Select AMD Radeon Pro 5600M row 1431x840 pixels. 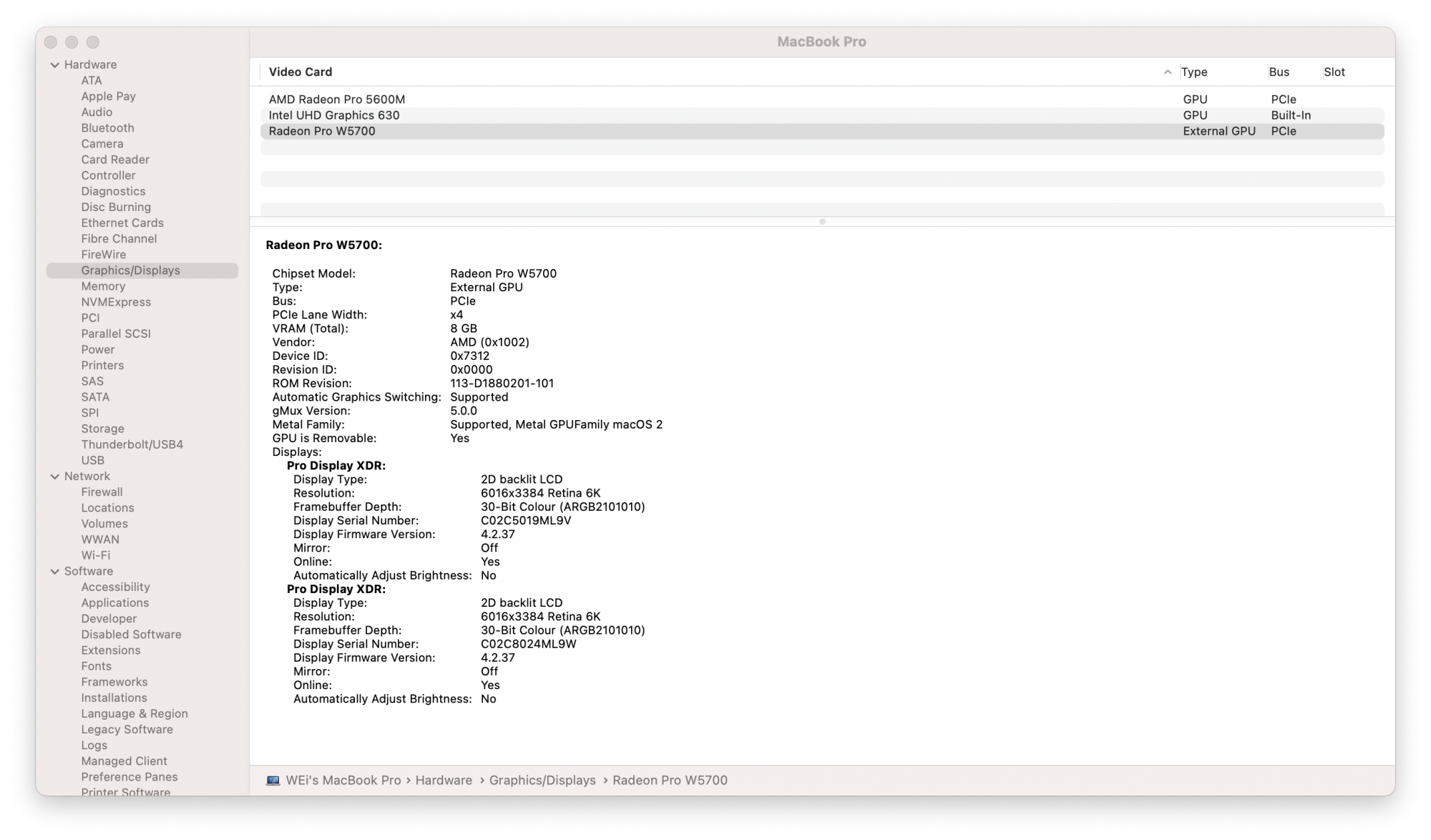(x=822, y=99)
